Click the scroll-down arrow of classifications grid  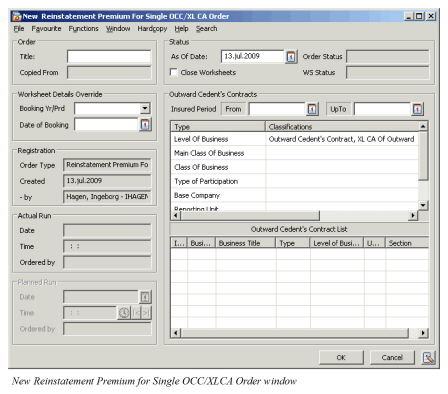423,205
